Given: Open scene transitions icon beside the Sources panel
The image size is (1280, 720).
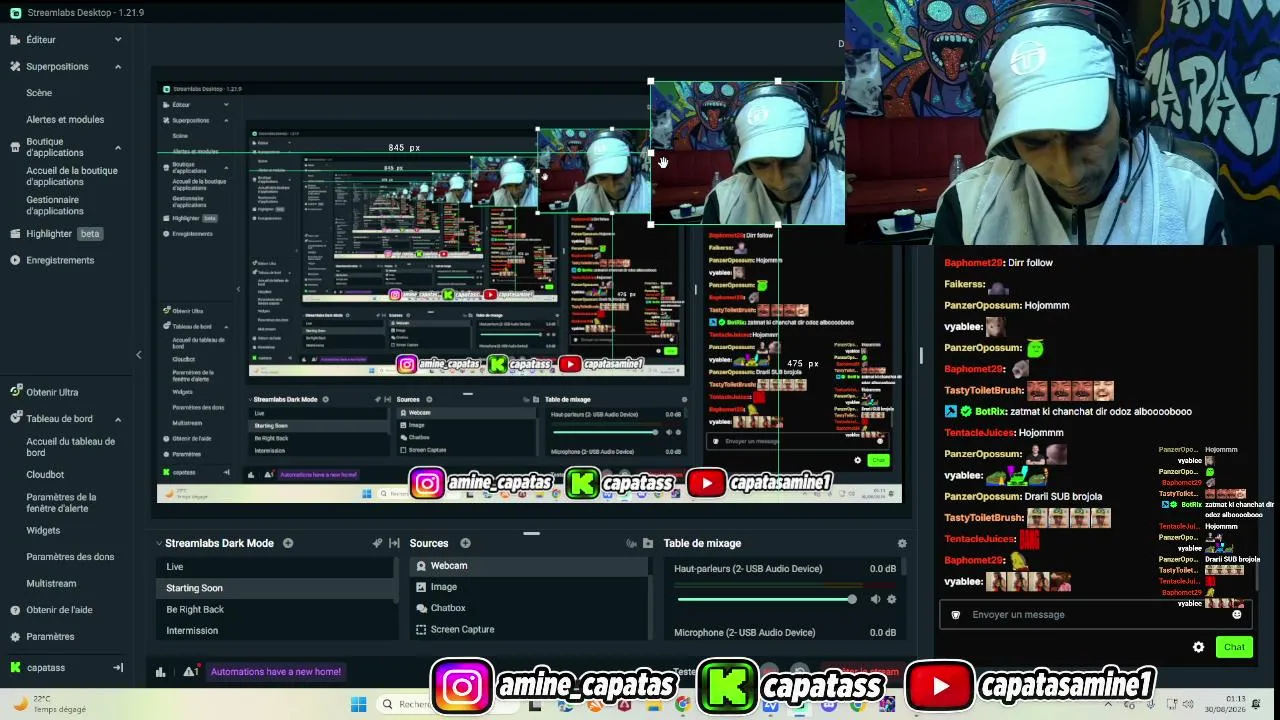Looking at the screenshot, I should pos(394,543).
